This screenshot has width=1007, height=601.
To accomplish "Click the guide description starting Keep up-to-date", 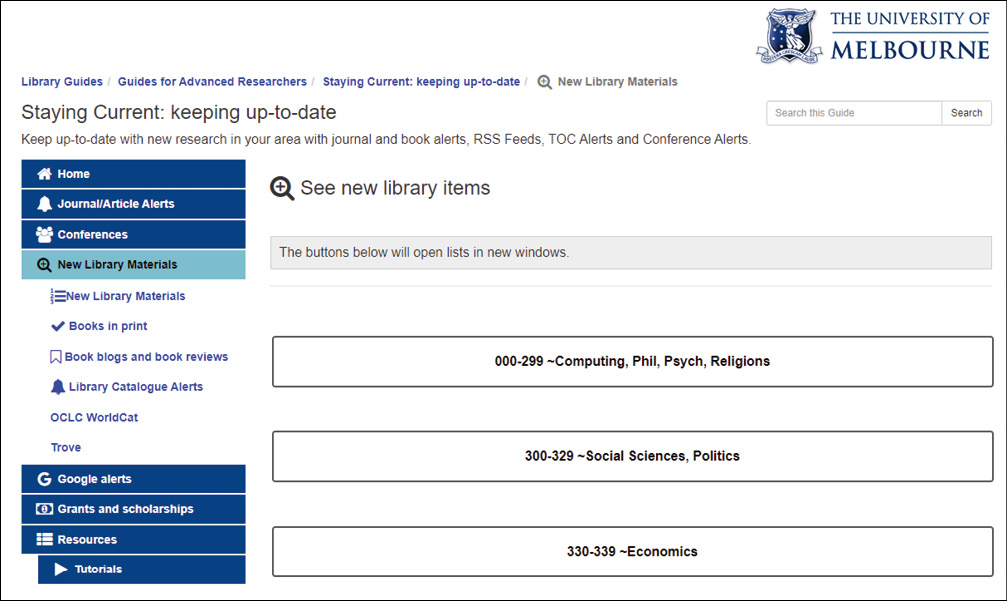I will (x=386, y=139).
